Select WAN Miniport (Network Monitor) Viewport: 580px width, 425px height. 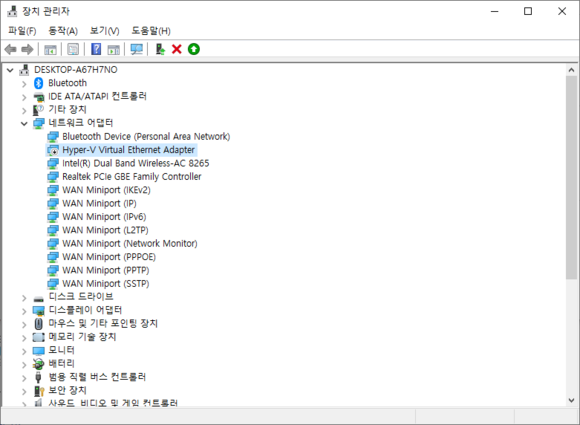point(130,243)
